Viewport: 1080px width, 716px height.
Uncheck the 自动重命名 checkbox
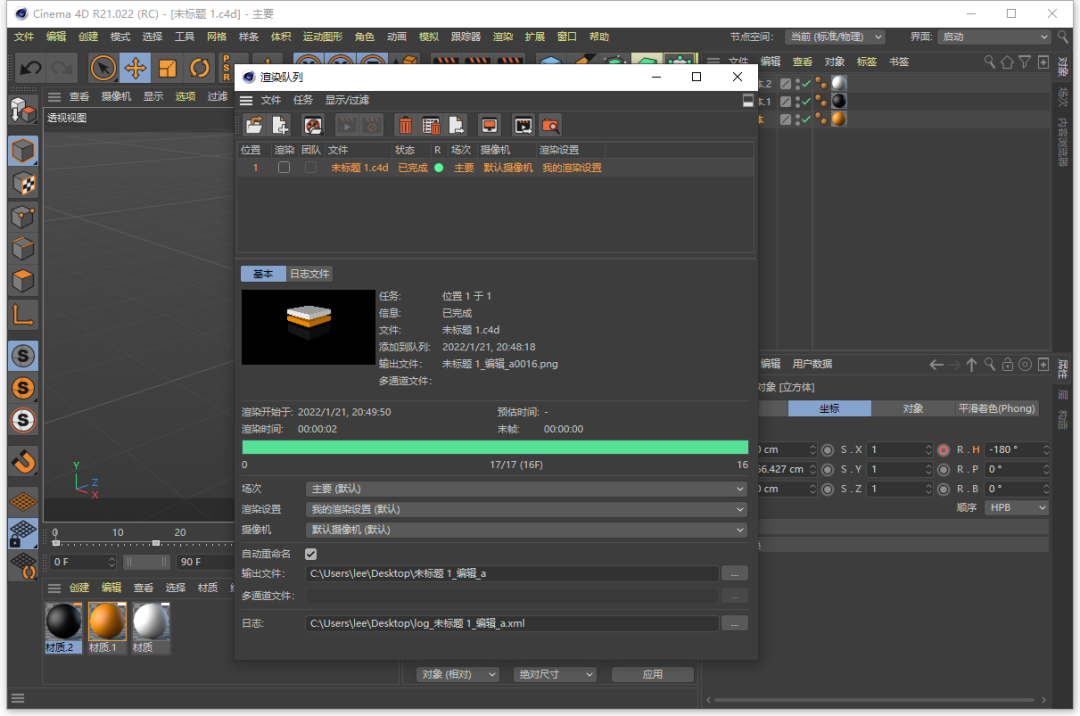[311, 553]
